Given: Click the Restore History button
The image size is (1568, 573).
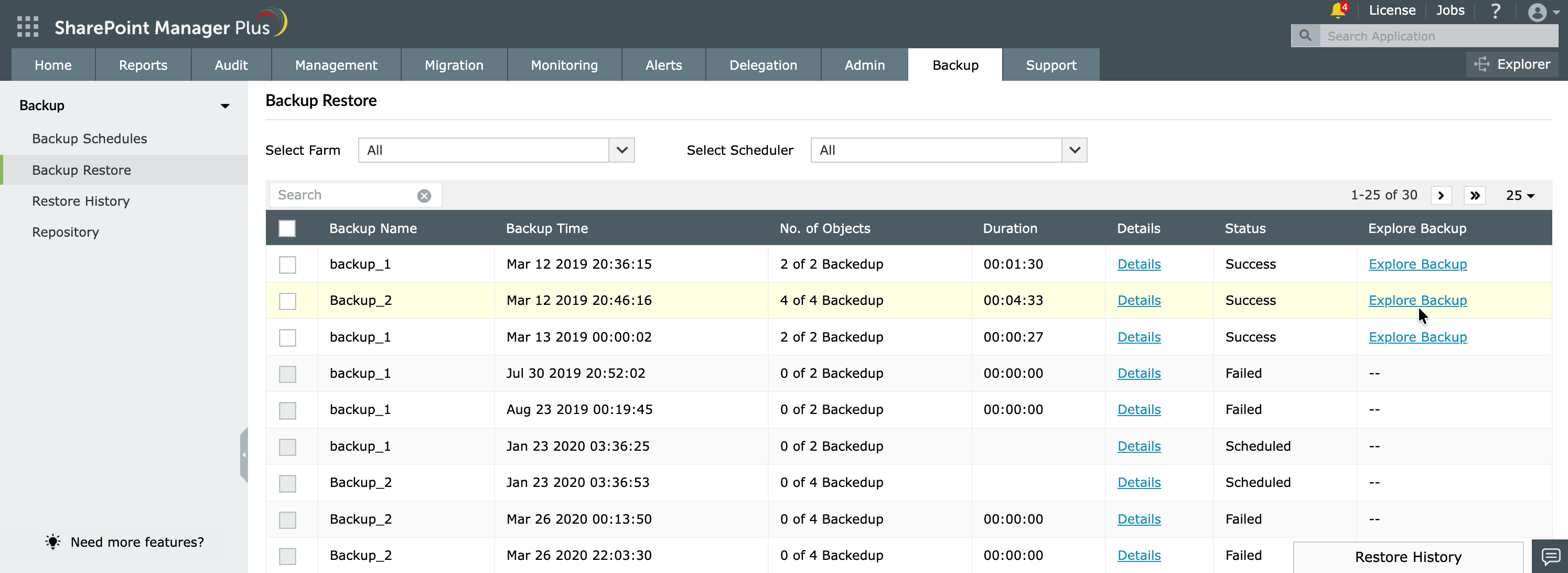Looking at the screenshot, I should click(x=1408, y=556).
